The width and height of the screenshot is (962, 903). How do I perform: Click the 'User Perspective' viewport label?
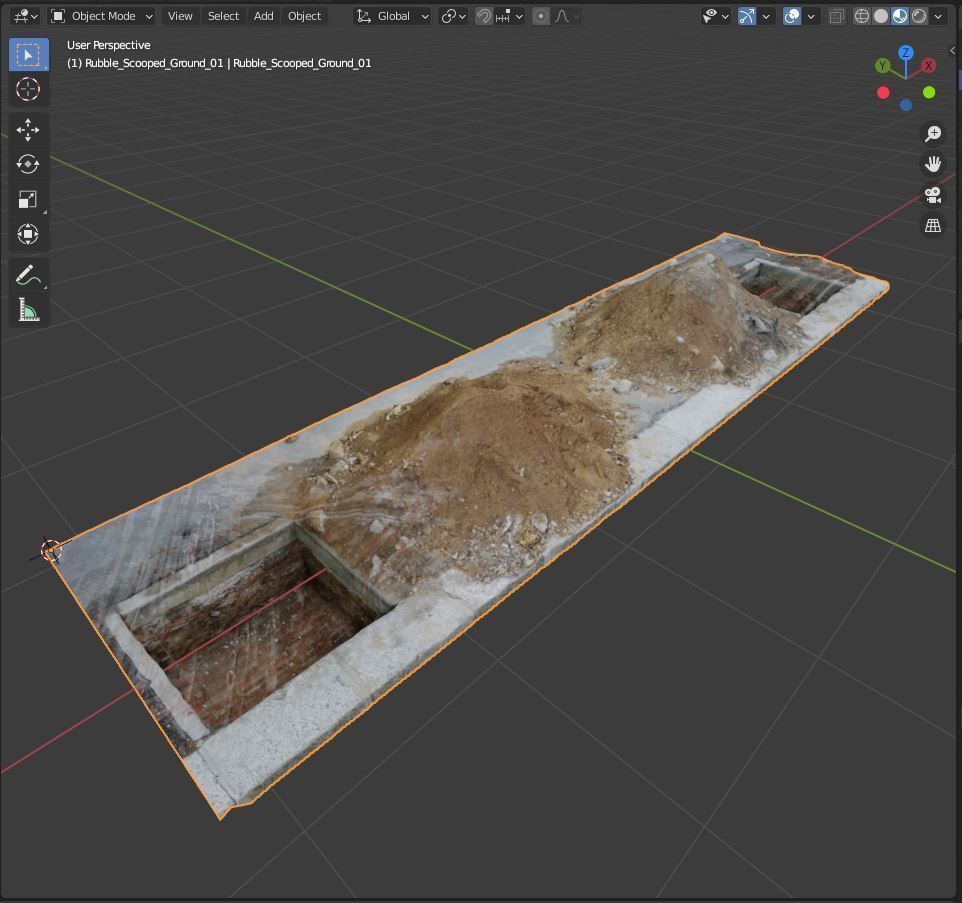pos(109,45)
